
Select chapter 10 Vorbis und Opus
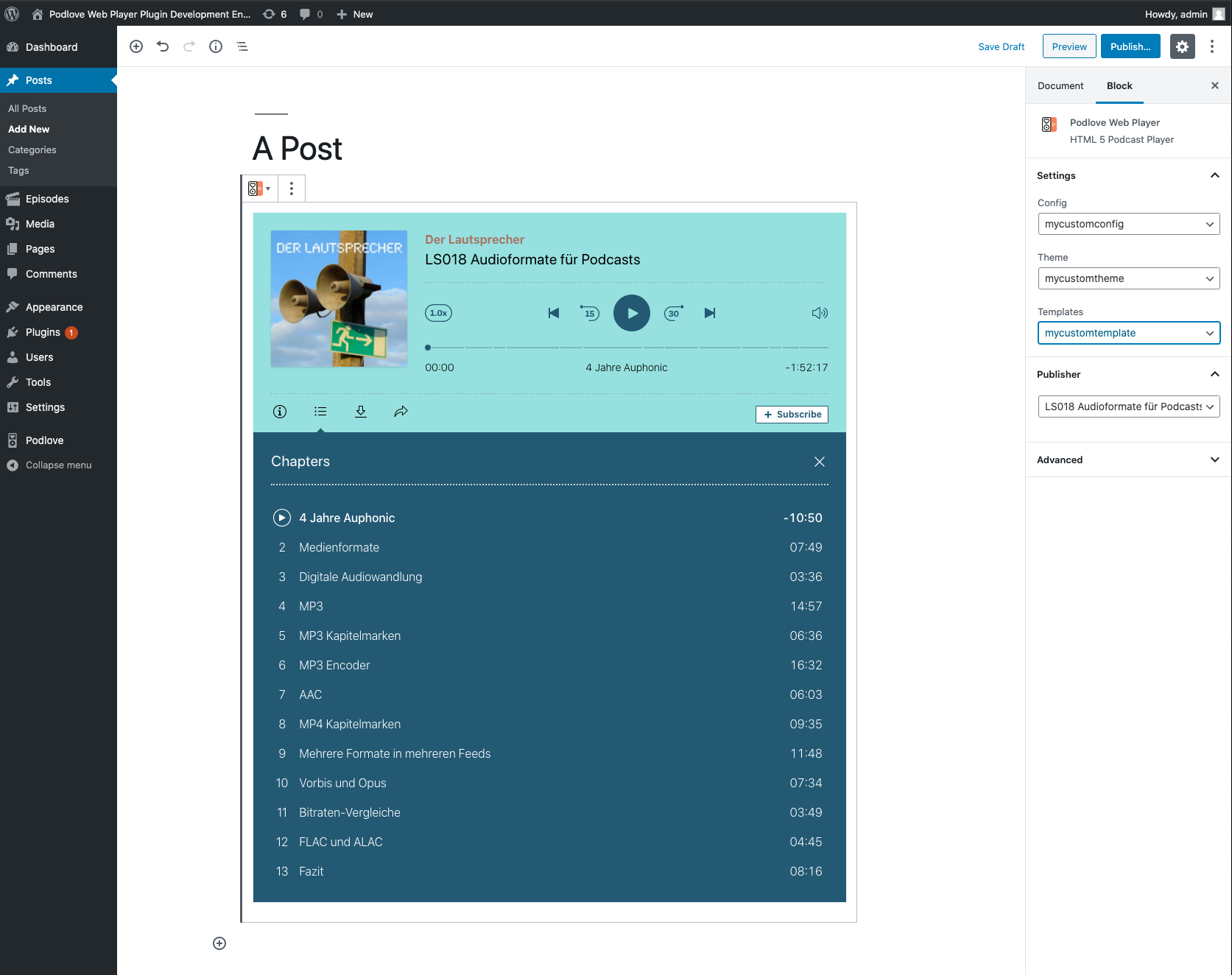tap(549, 783)
